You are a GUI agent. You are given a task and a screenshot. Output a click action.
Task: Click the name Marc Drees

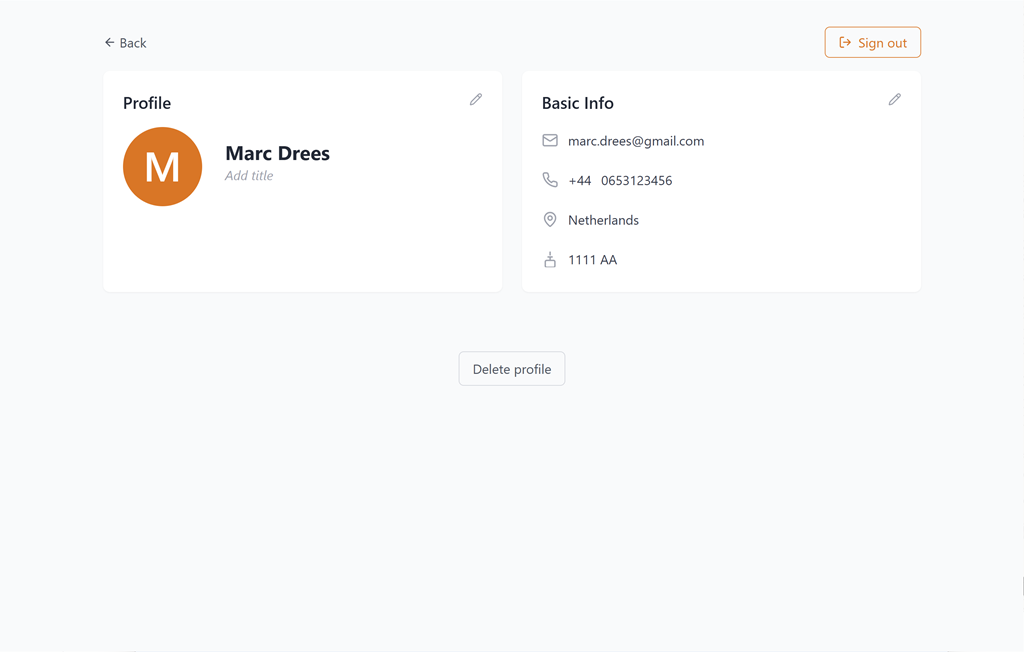click(x=277, y=153)
